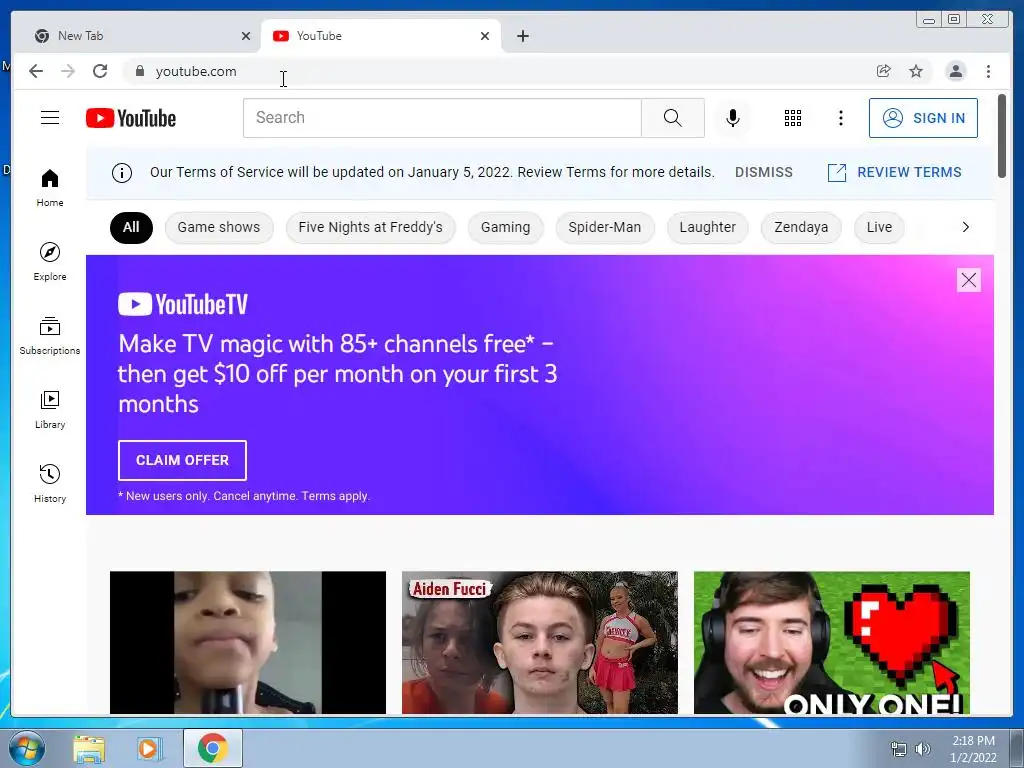The width and height of the screenshot is (1024, 768).
Task: Open Explore in sidebar
Action: (x=50, y=262)
